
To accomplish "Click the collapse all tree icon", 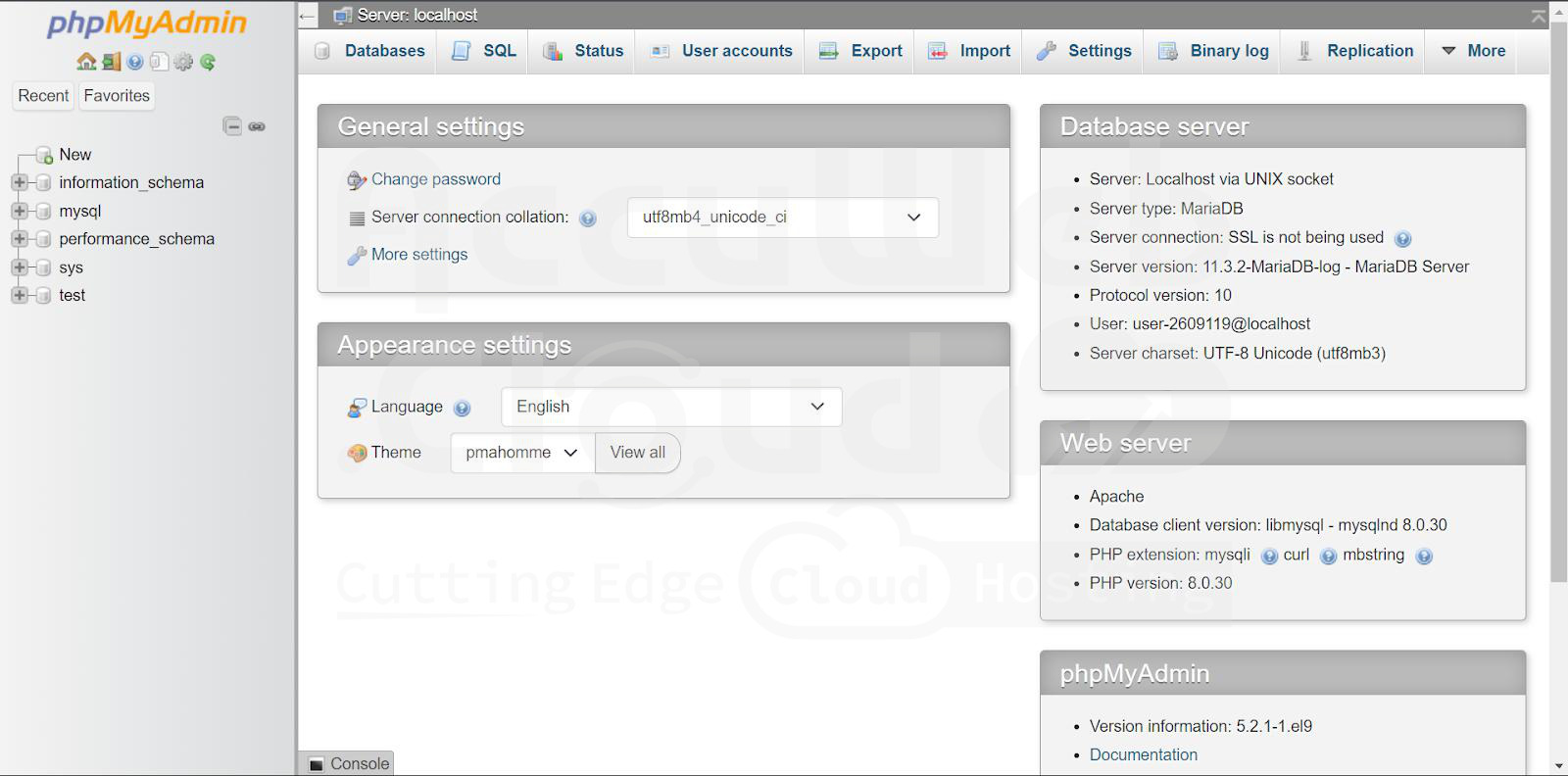I will [232, 126].
